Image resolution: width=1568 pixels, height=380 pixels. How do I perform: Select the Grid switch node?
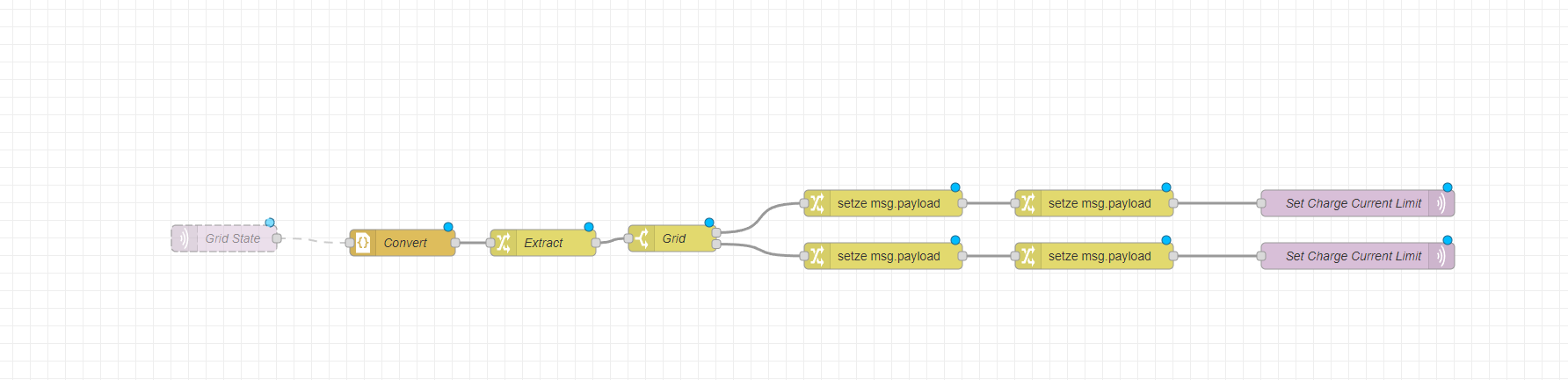click(672, 238)
